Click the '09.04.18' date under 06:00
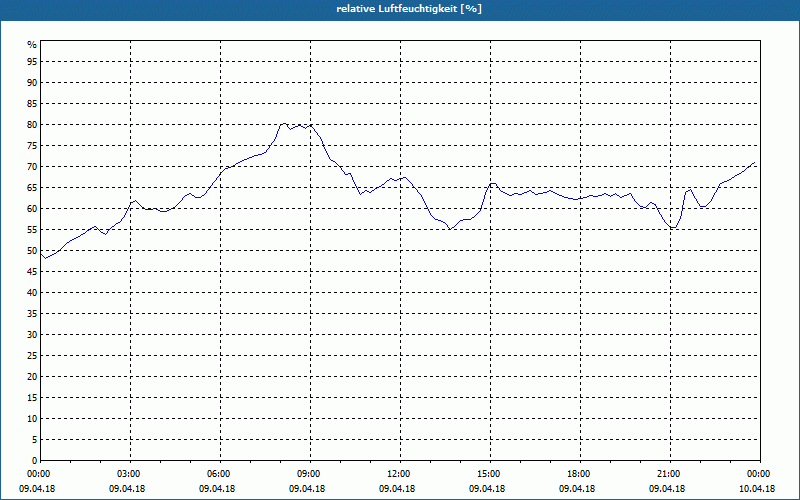Screen dimensions: 800x500 [217, 489]
